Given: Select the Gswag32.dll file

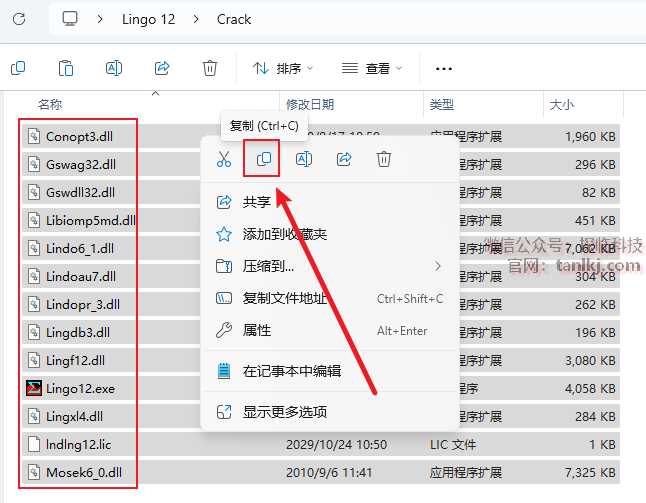Looking at the screenshot, I should coord(81,164).
